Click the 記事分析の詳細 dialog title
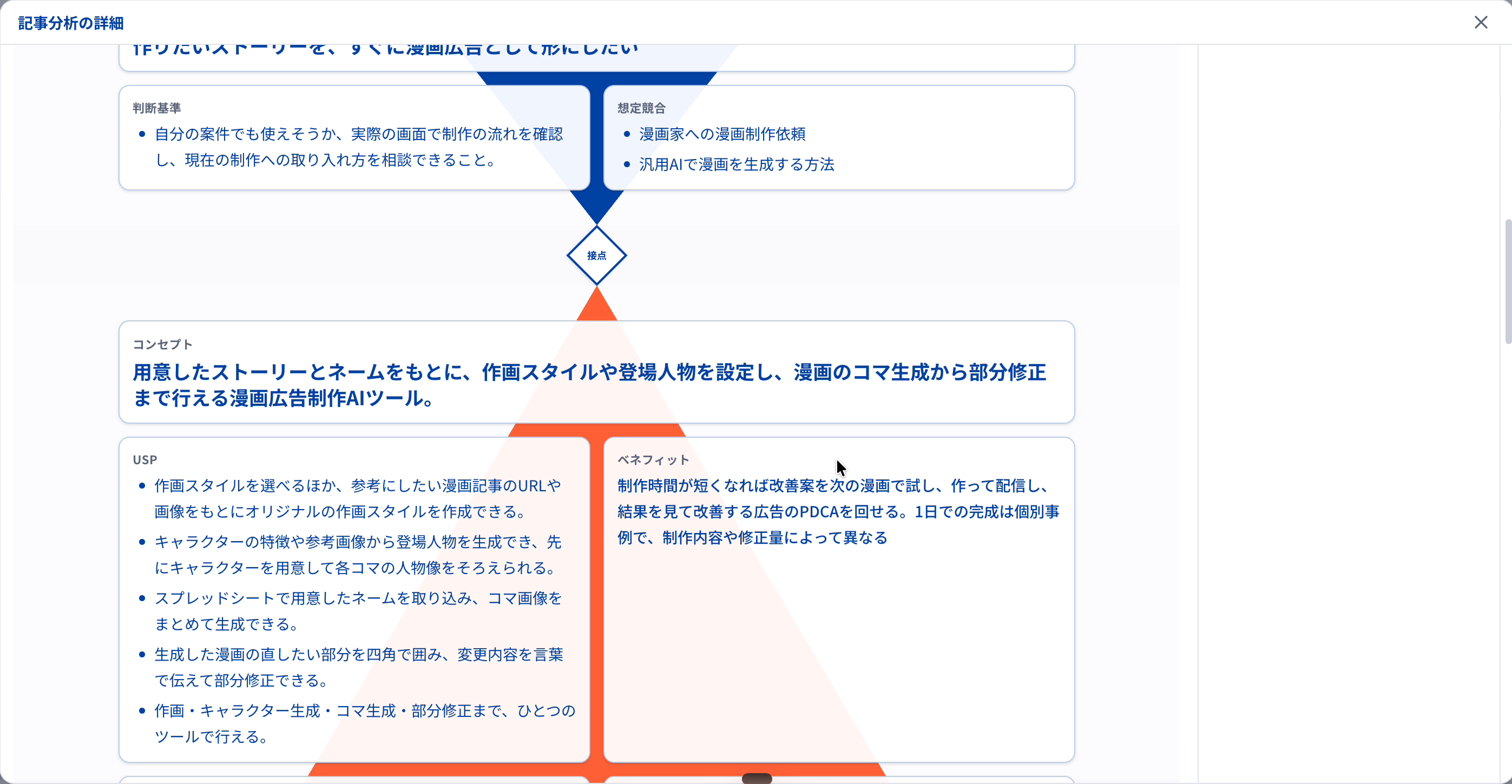 71,23
